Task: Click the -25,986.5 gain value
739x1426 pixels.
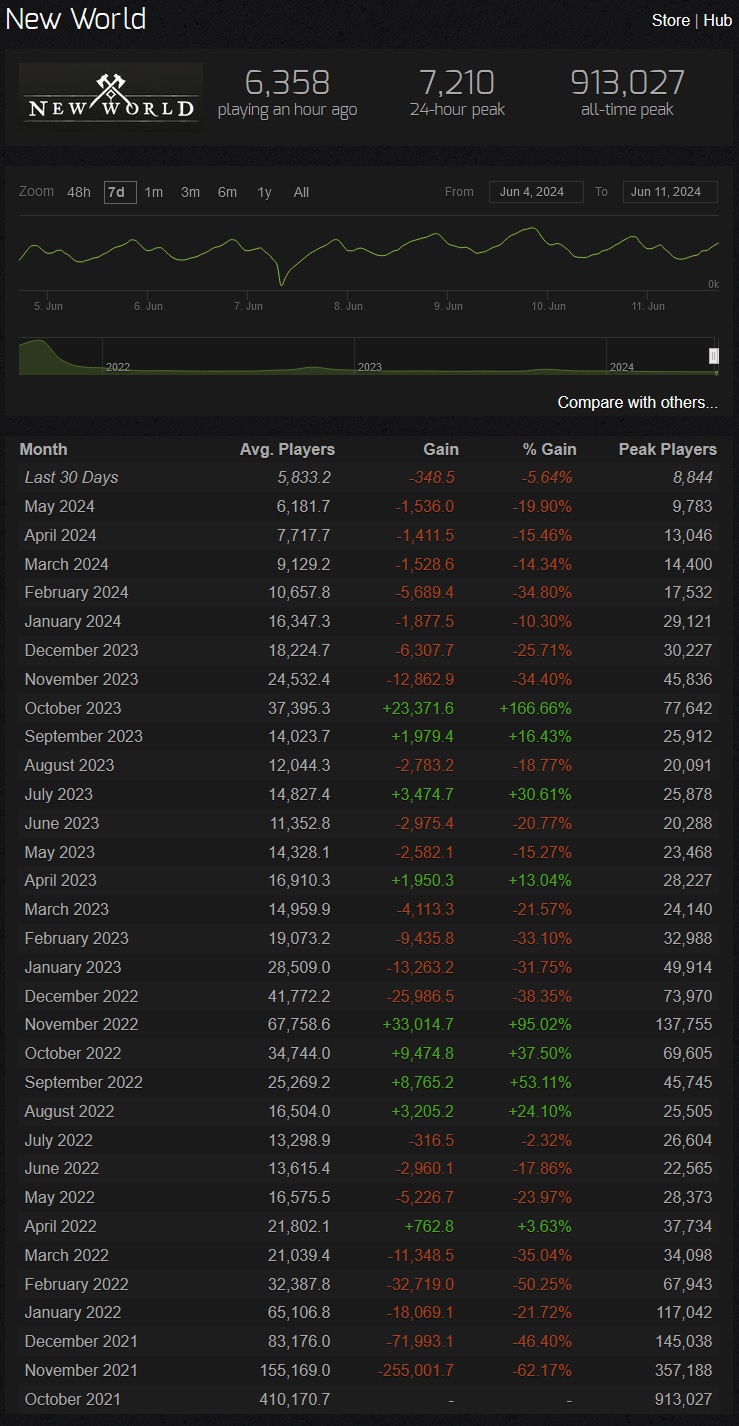Action: point(419,997)
